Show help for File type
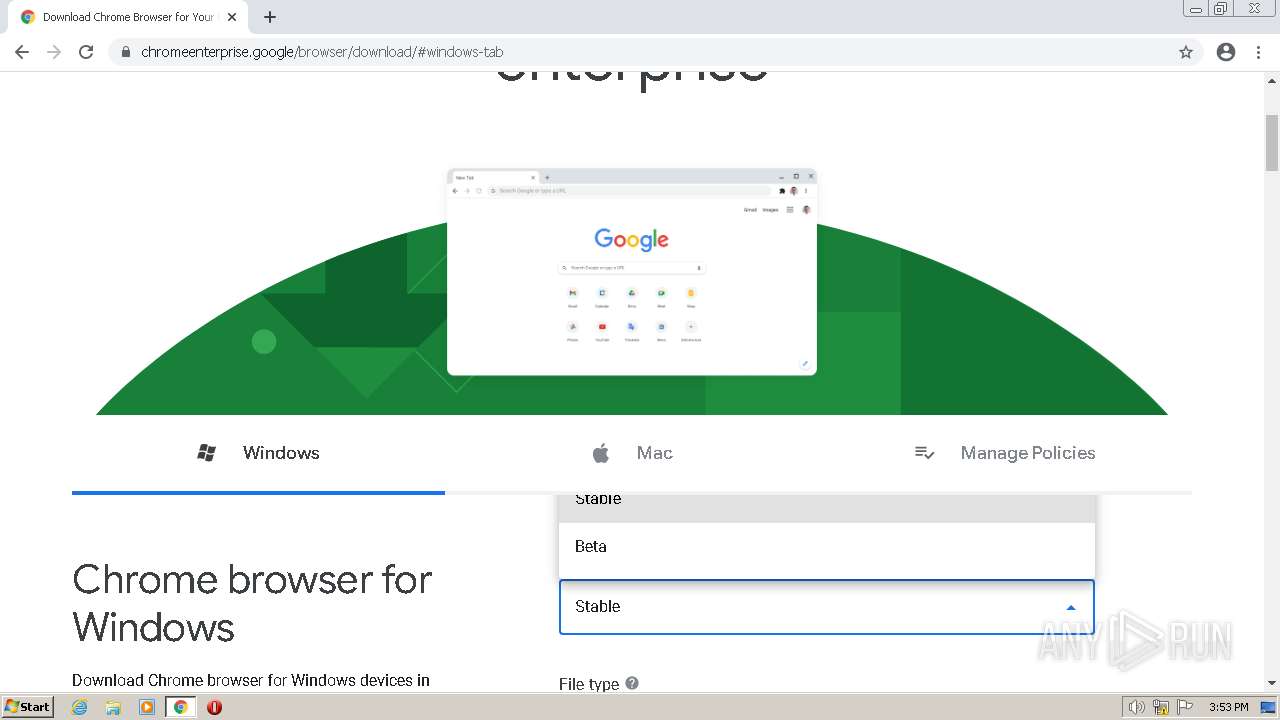The height and width of the screenshot is (720, 1280). pyautogui.click(x=632, y=683)
